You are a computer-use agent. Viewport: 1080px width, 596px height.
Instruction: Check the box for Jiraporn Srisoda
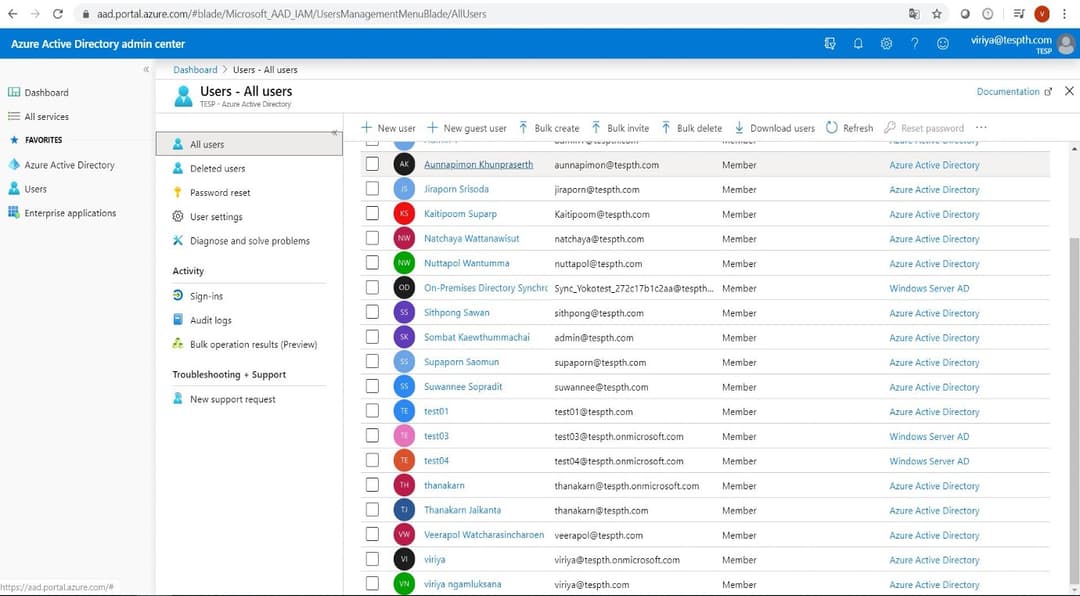373,188
